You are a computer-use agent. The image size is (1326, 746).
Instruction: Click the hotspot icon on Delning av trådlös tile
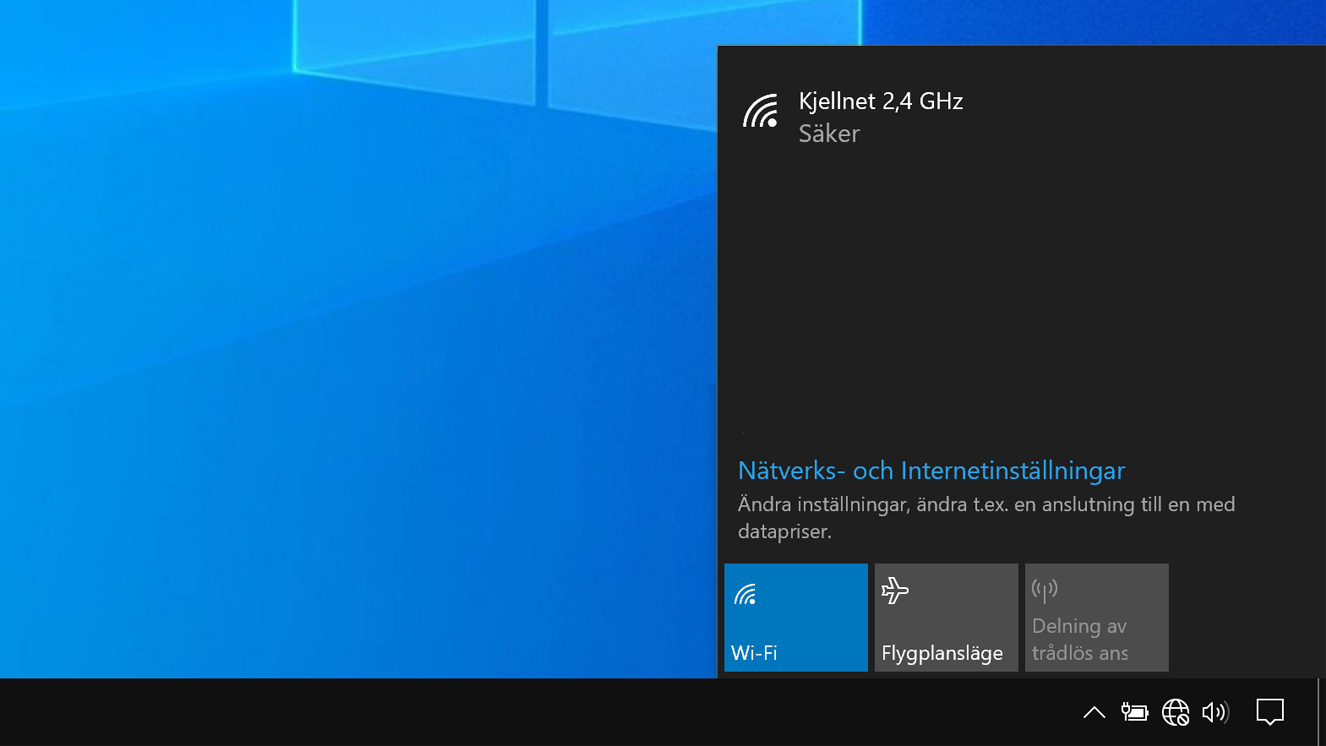[x=1044, y=590]
